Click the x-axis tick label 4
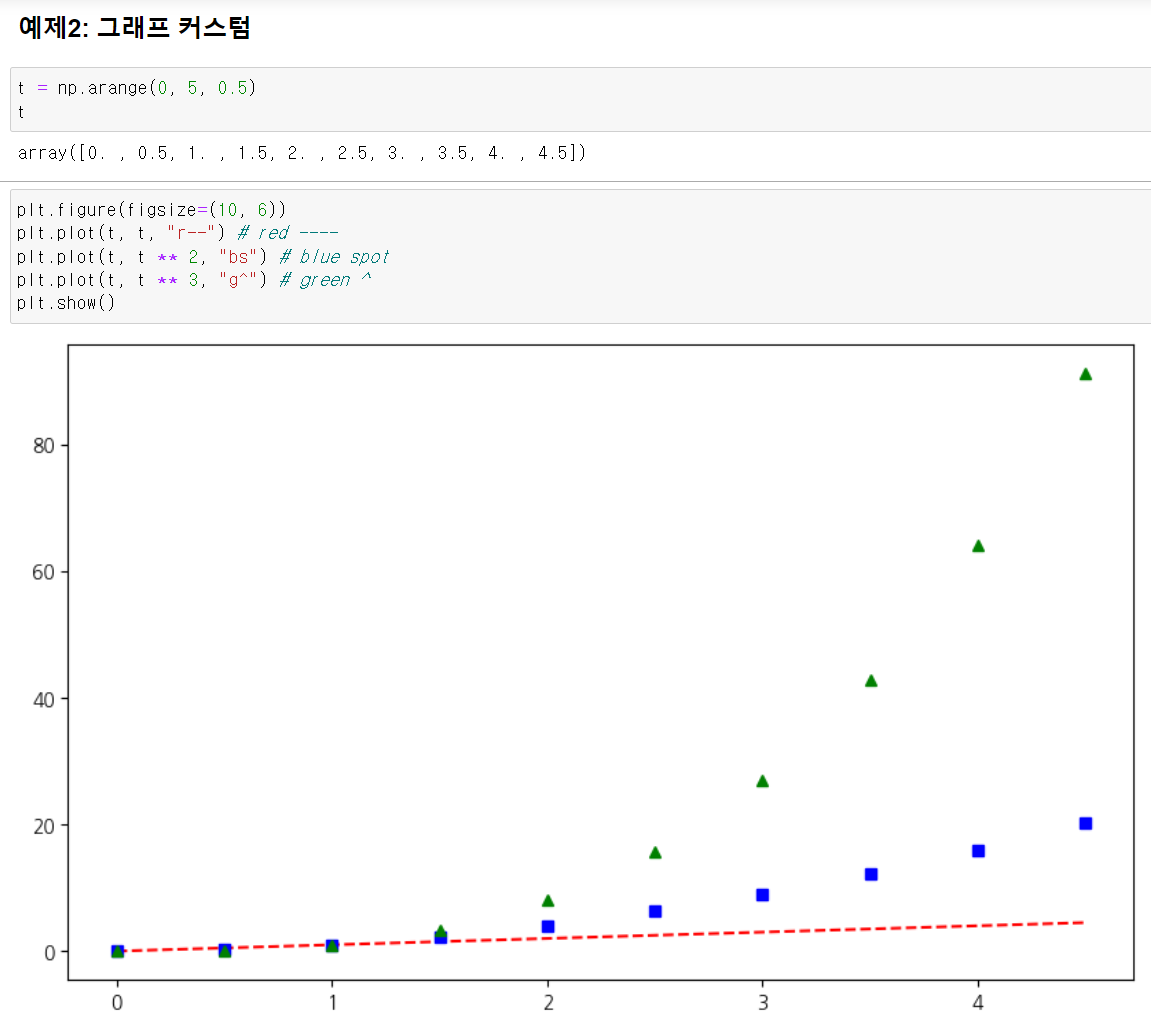Viewport: 1151px width, 1036px height. click(978, 1002)
